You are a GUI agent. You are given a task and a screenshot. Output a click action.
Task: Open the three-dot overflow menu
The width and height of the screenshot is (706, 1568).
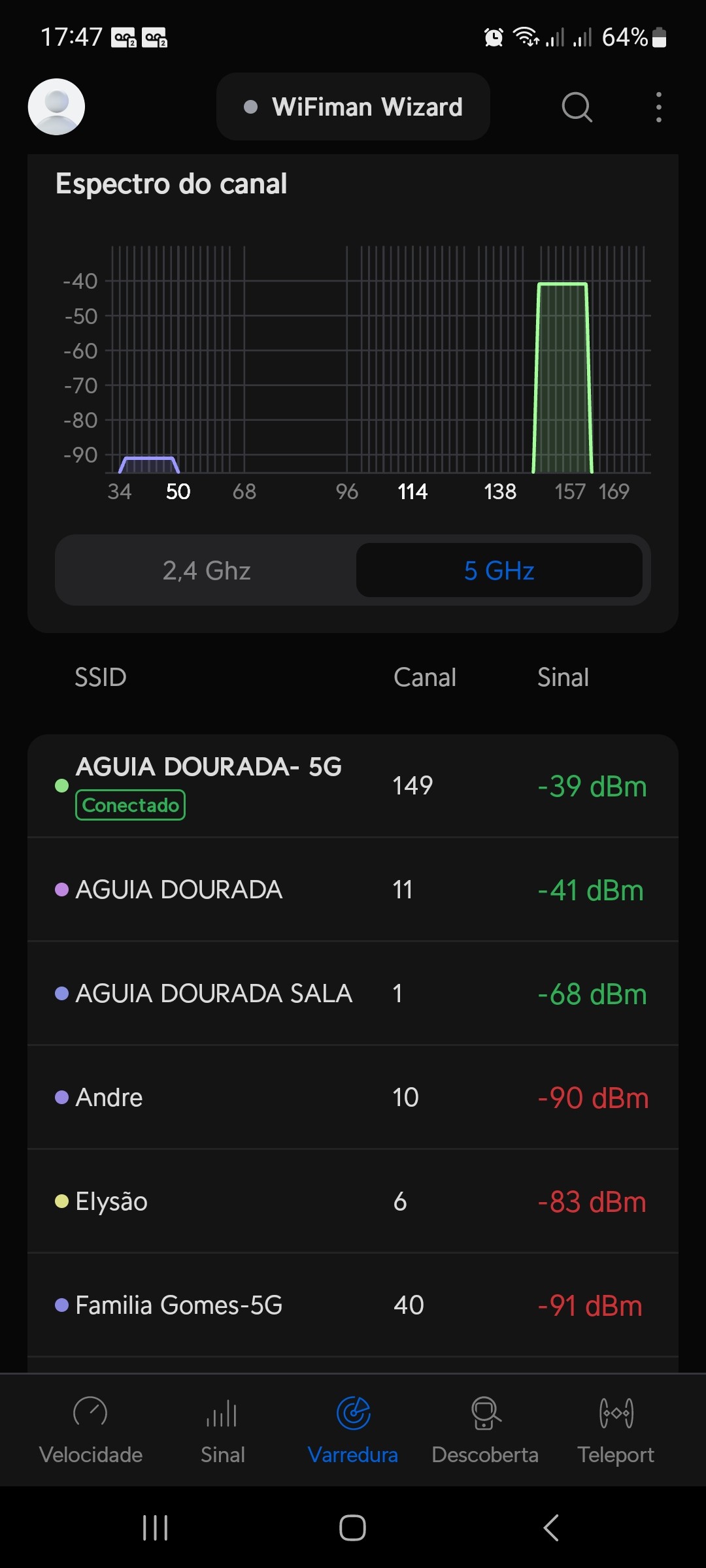pos(658,106)
